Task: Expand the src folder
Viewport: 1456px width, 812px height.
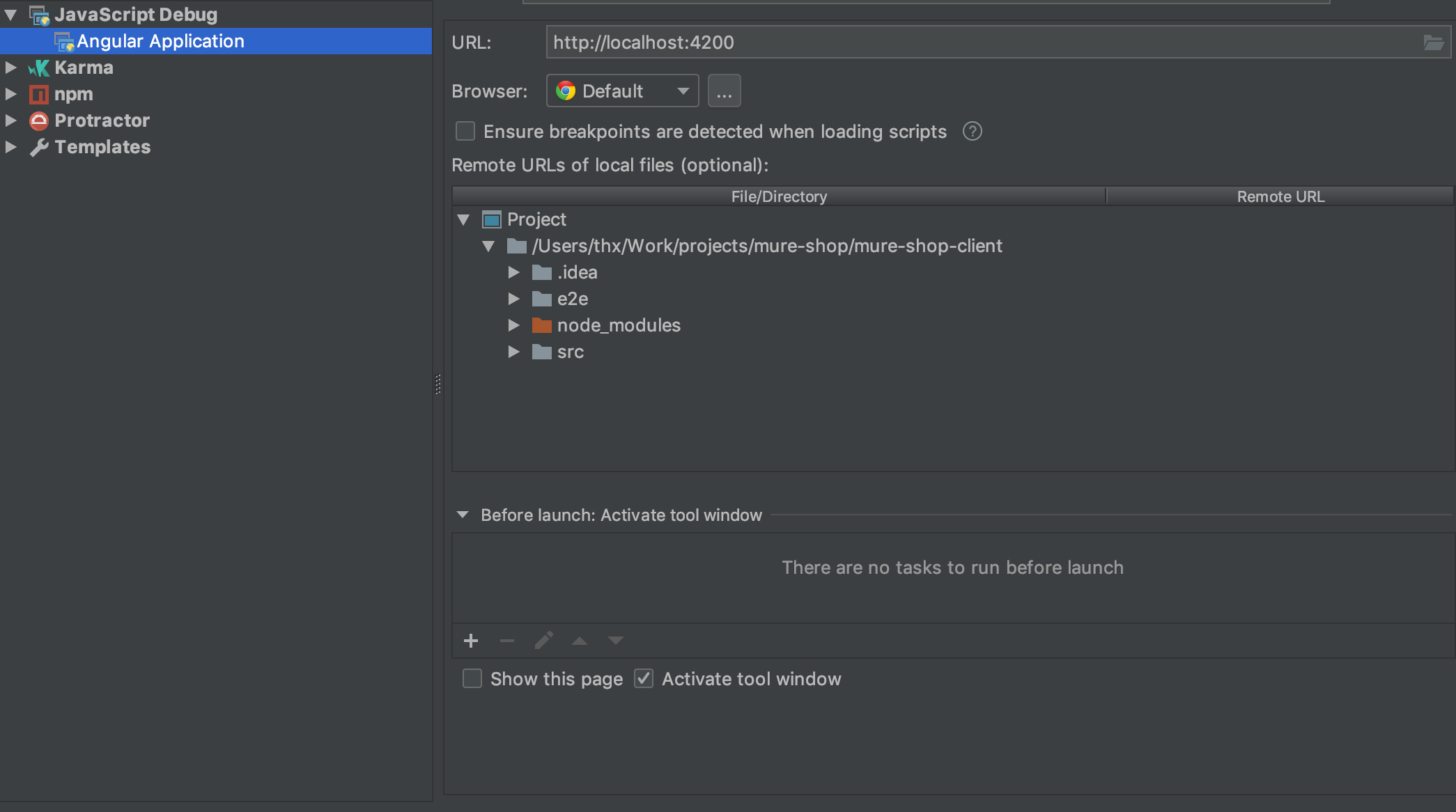Action: 513,352
